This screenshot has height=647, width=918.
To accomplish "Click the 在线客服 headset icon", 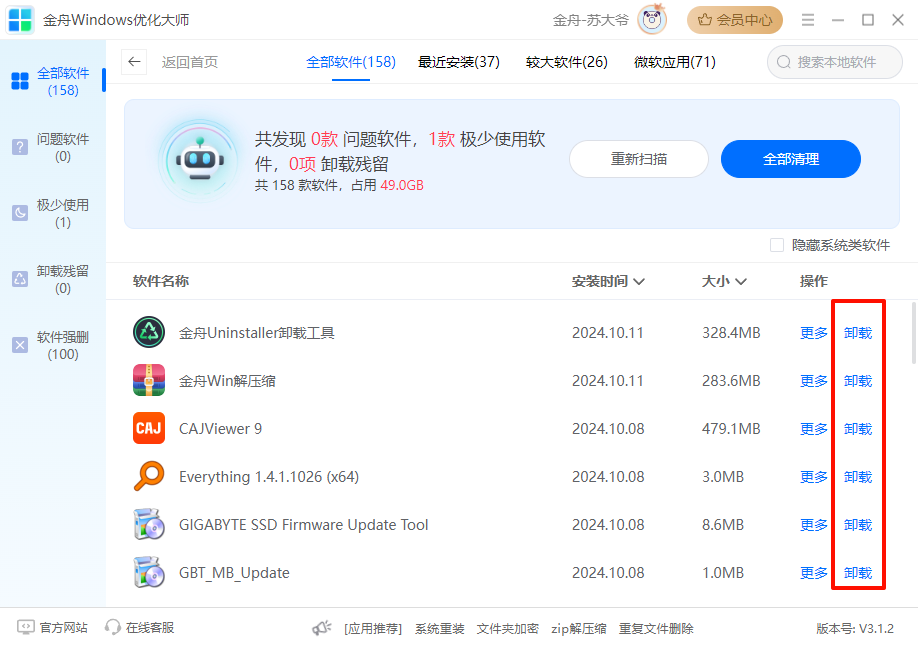I will 112,628.
